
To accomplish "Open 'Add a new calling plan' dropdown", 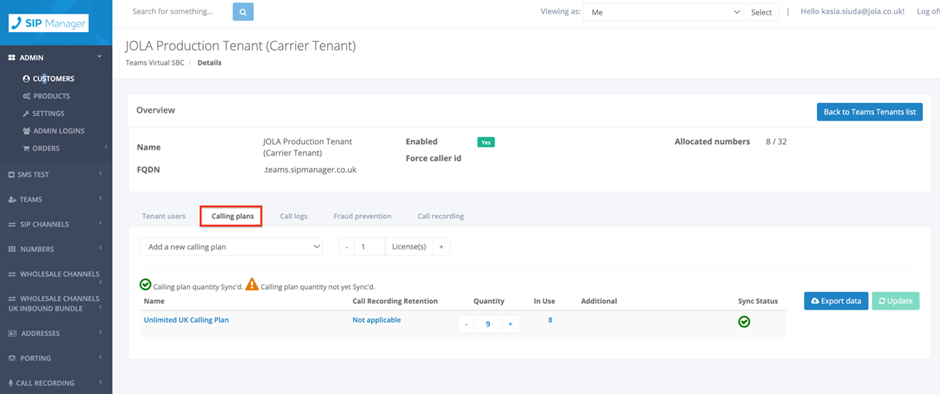I will click(231, 246).
